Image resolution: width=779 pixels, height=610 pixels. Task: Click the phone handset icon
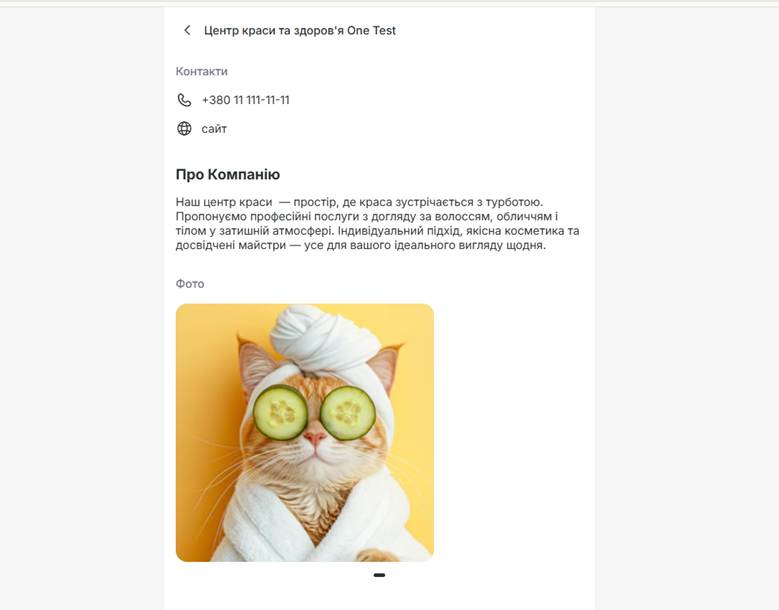184,100
